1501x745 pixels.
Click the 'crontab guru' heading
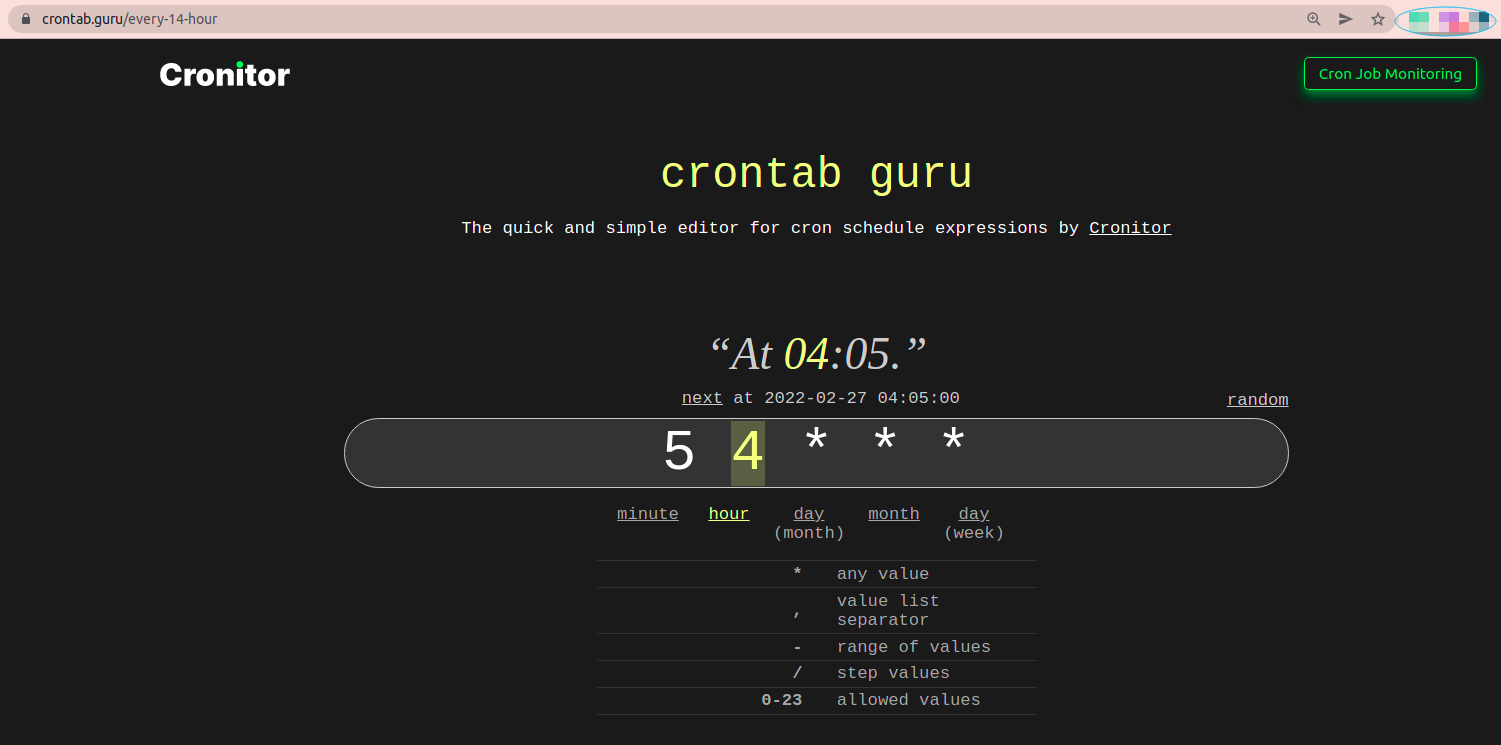pos(816,174)
